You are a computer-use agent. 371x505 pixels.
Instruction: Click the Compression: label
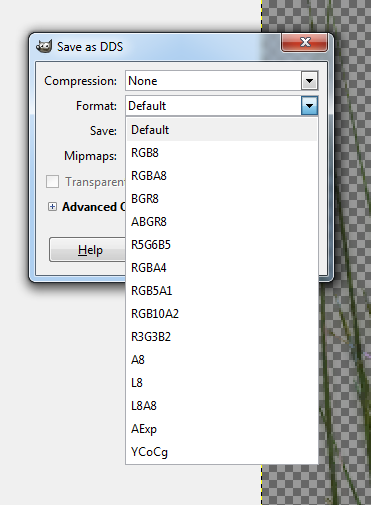[81, 81]
